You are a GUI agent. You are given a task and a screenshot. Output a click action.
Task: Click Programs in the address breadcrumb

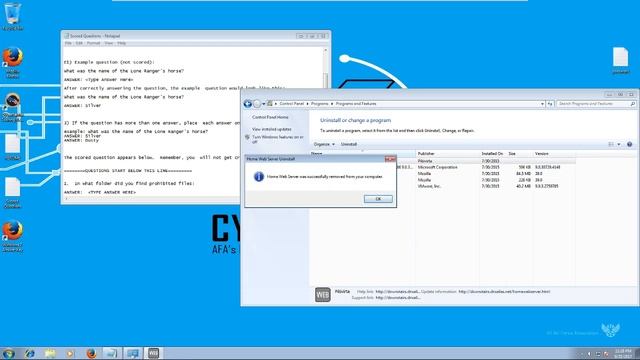320,104
